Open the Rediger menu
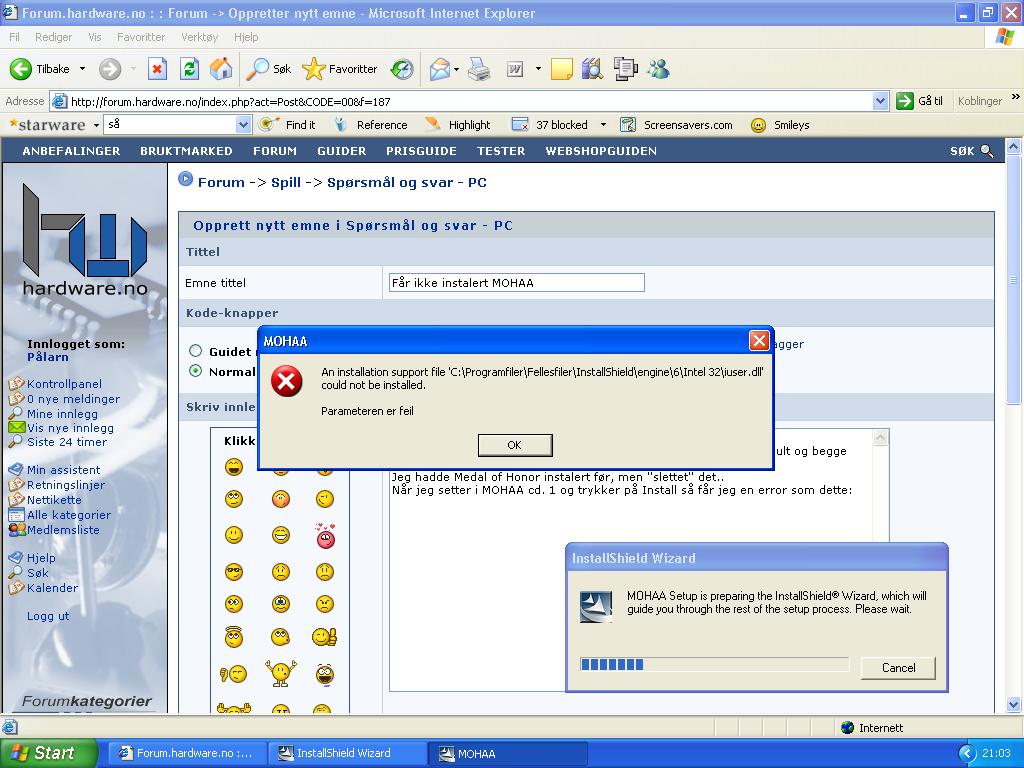Viewport: 1024px width, 768px height. point(54,37)
